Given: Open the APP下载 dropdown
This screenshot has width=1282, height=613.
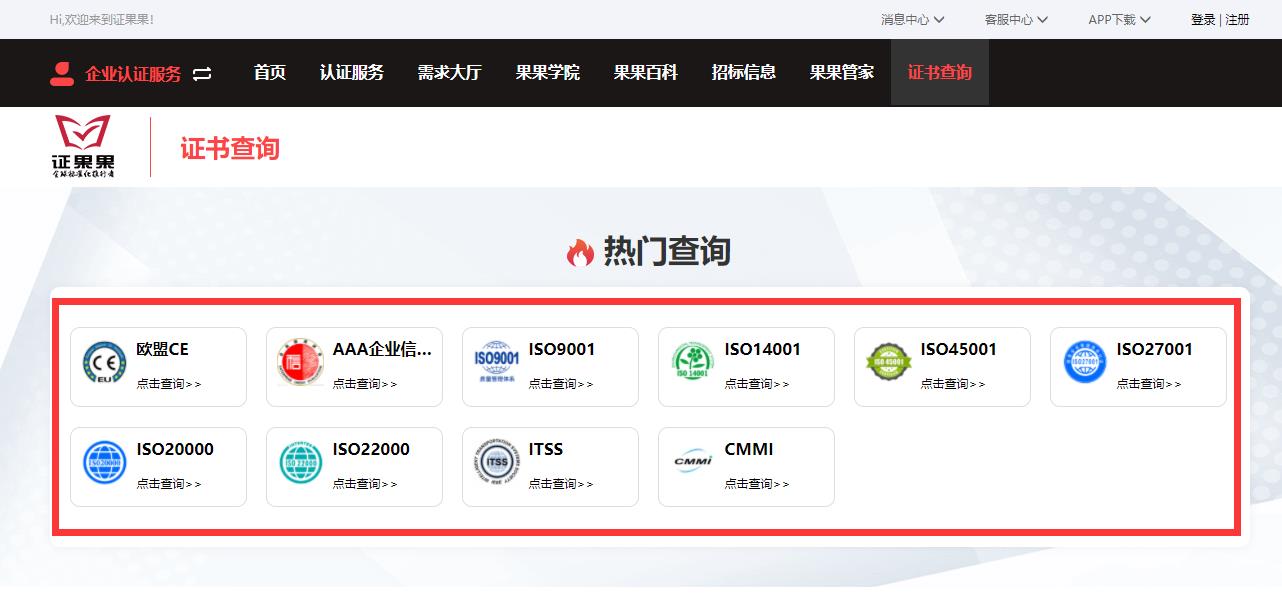Looking at the screenshot, I should 1119,20.
